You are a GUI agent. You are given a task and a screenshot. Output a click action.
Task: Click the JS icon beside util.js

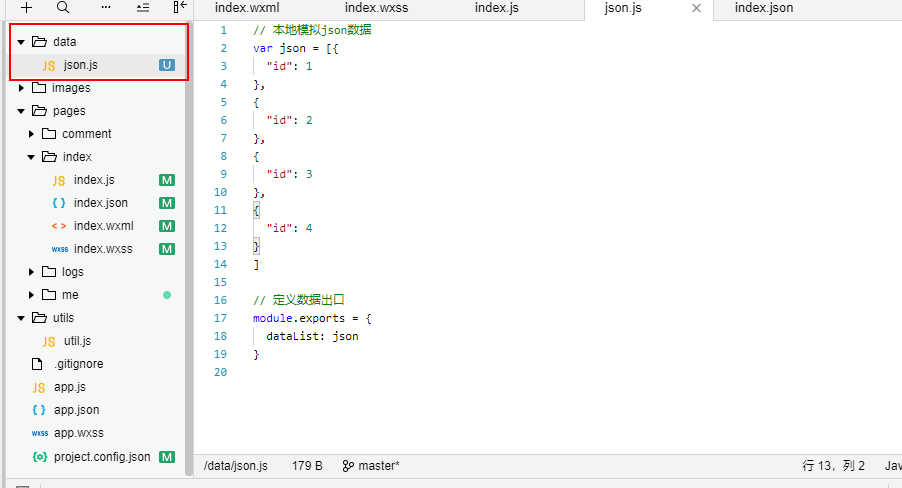coord(49,342)
